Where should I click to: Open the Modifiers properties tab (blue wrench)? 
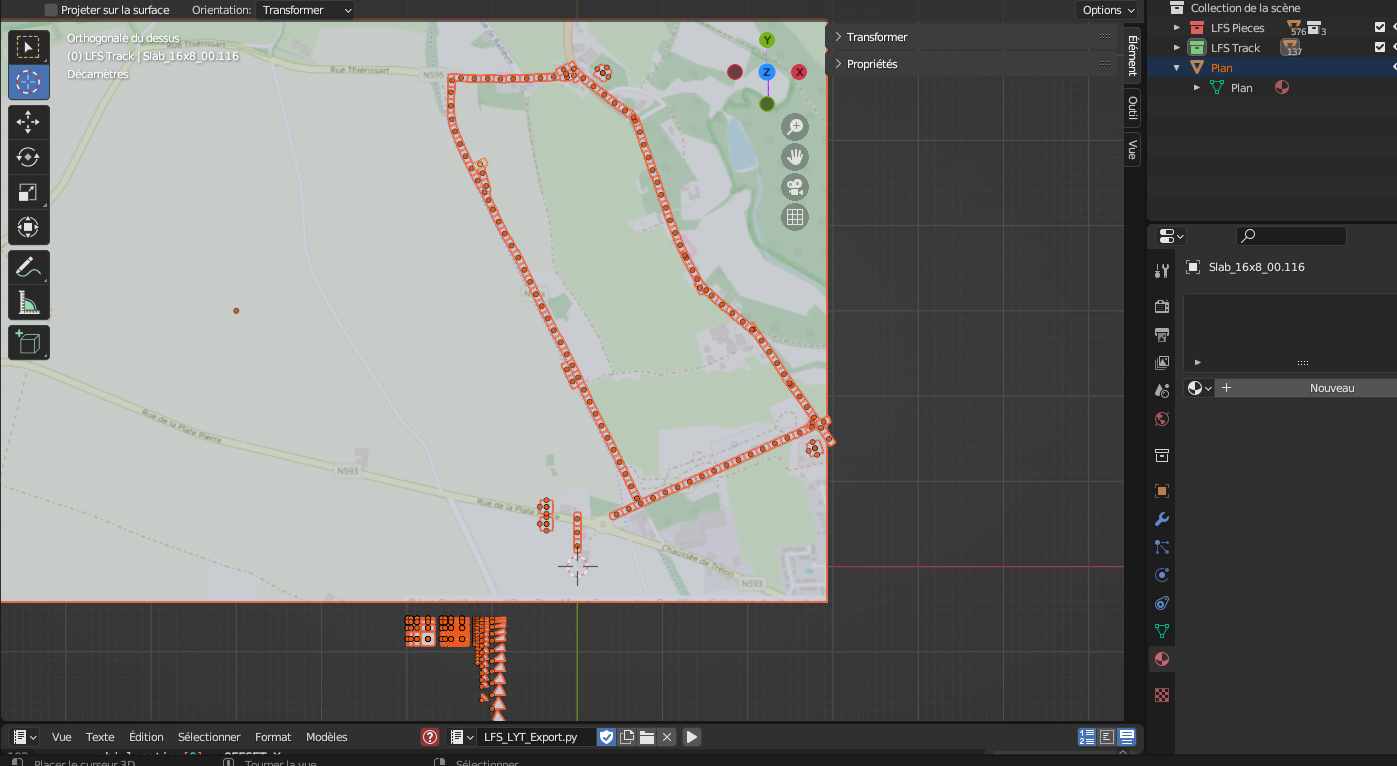pos(1162,519)
